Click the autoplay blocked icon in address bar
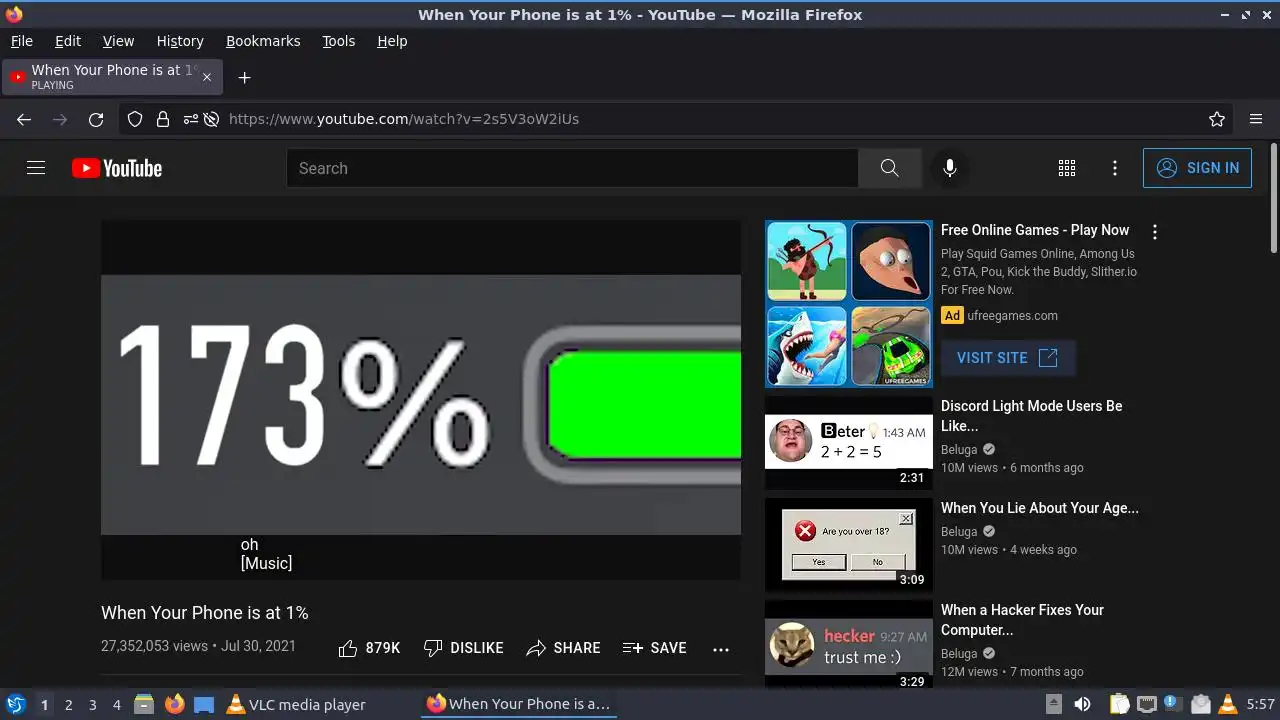This screenshot has width=1280, height=720. 211,119
